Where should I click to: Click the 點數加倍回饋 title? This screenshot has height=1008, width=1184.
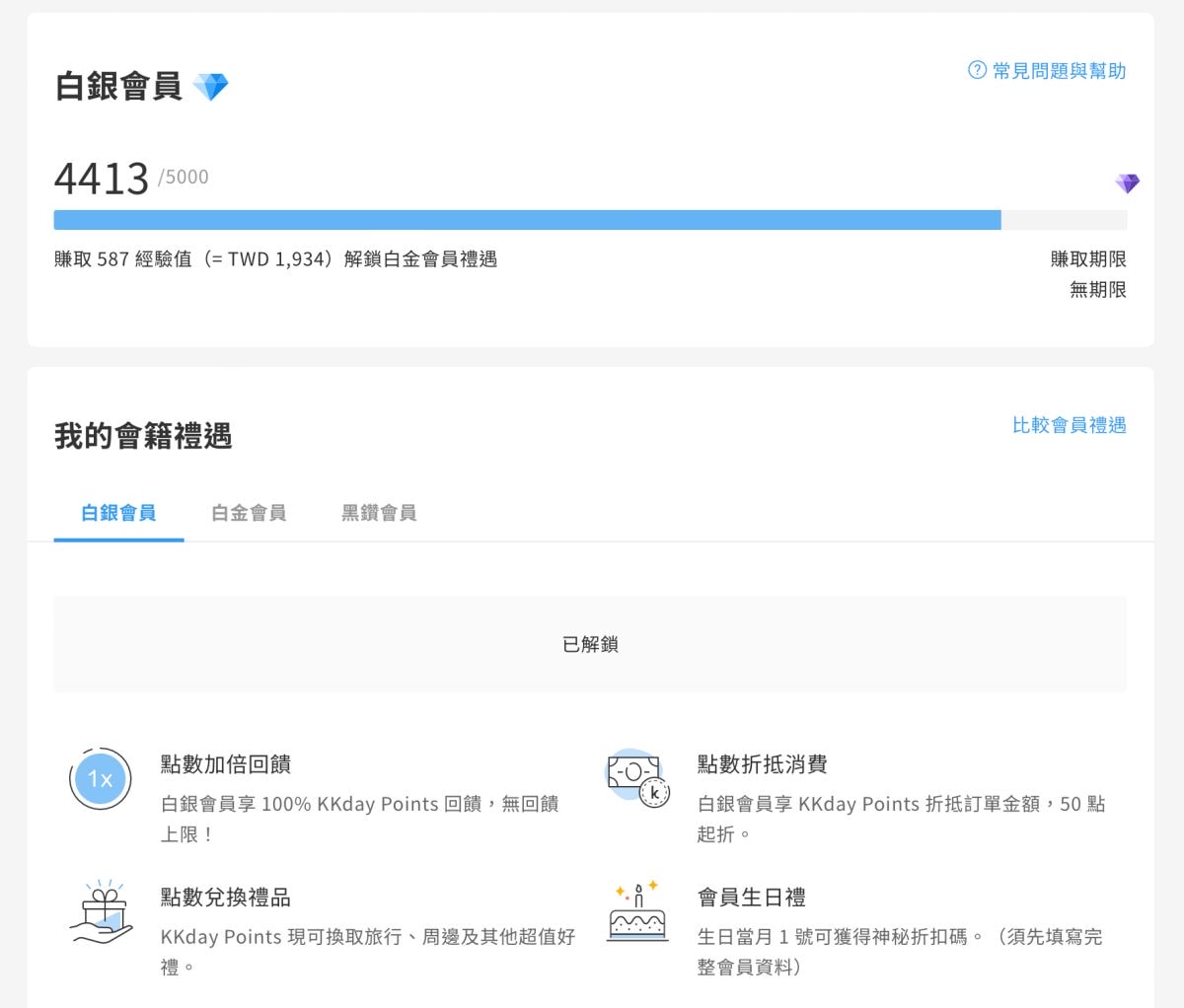click(x=226, y=764)
